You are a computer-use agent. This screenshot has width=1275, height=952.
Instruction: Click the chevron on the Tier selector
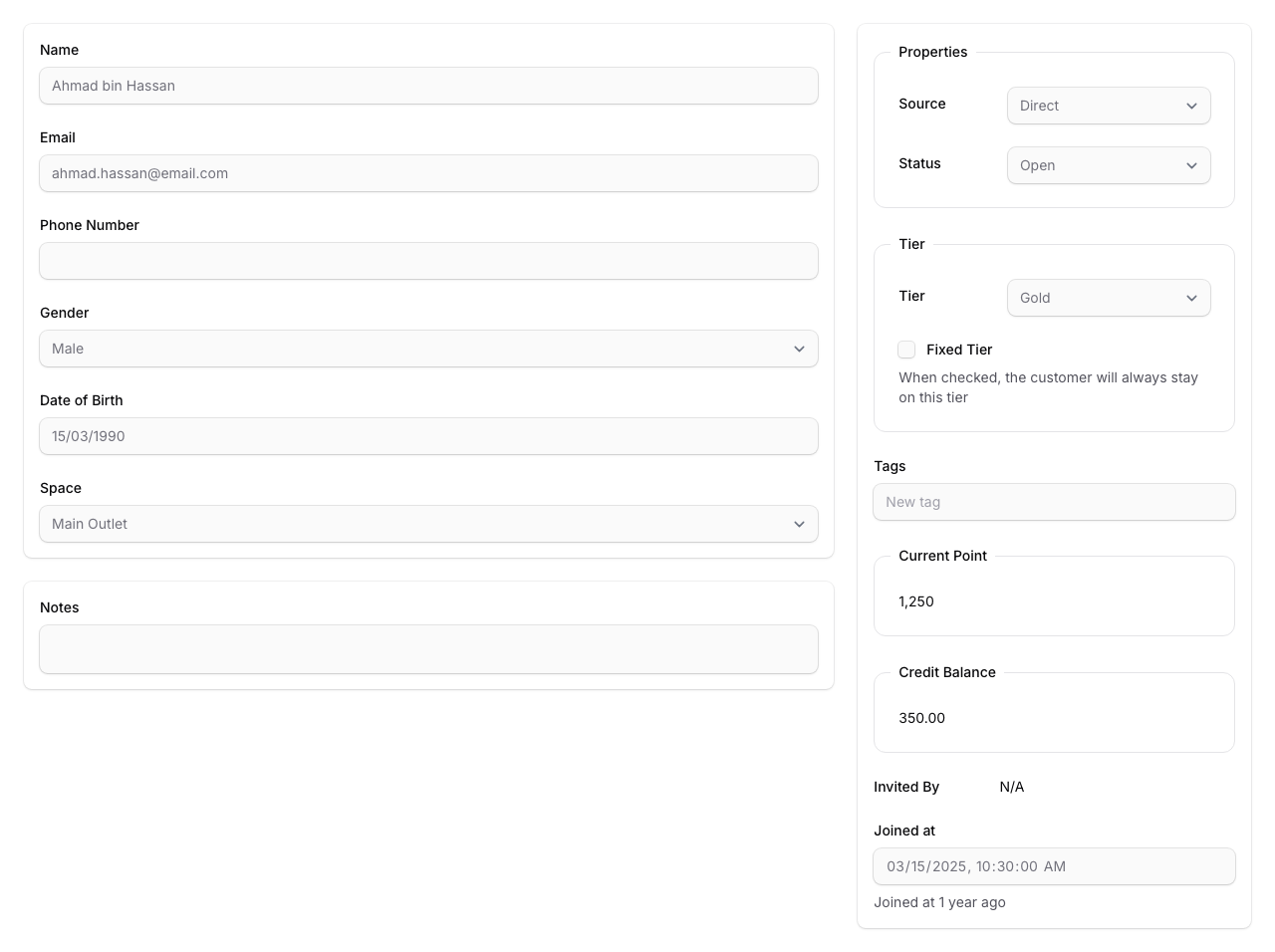coord(1191,298)
